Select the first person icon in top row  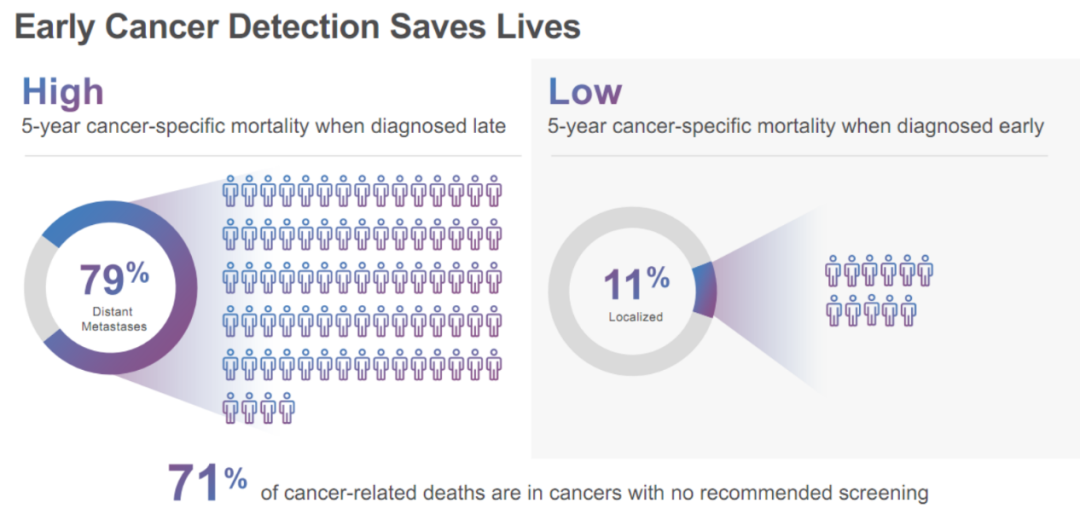pyautogui.click(x=230, y=191)
